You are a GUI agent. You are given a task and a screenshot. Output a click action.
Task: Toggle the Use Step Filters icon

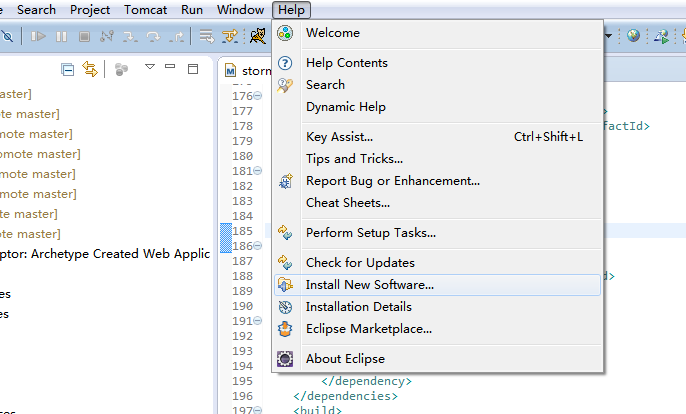230,36
